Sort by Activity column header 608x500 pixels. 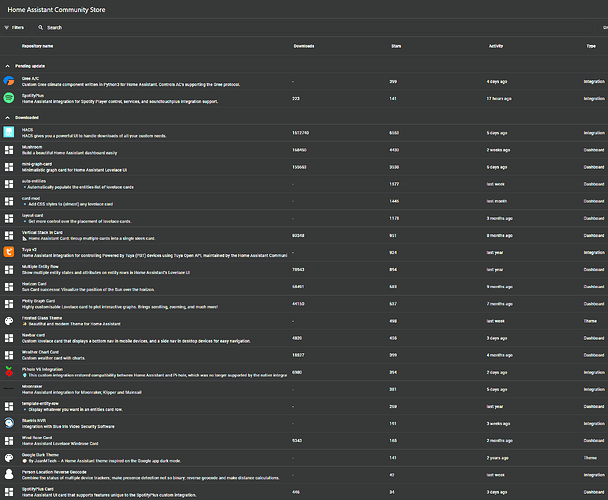click(496, 46)
